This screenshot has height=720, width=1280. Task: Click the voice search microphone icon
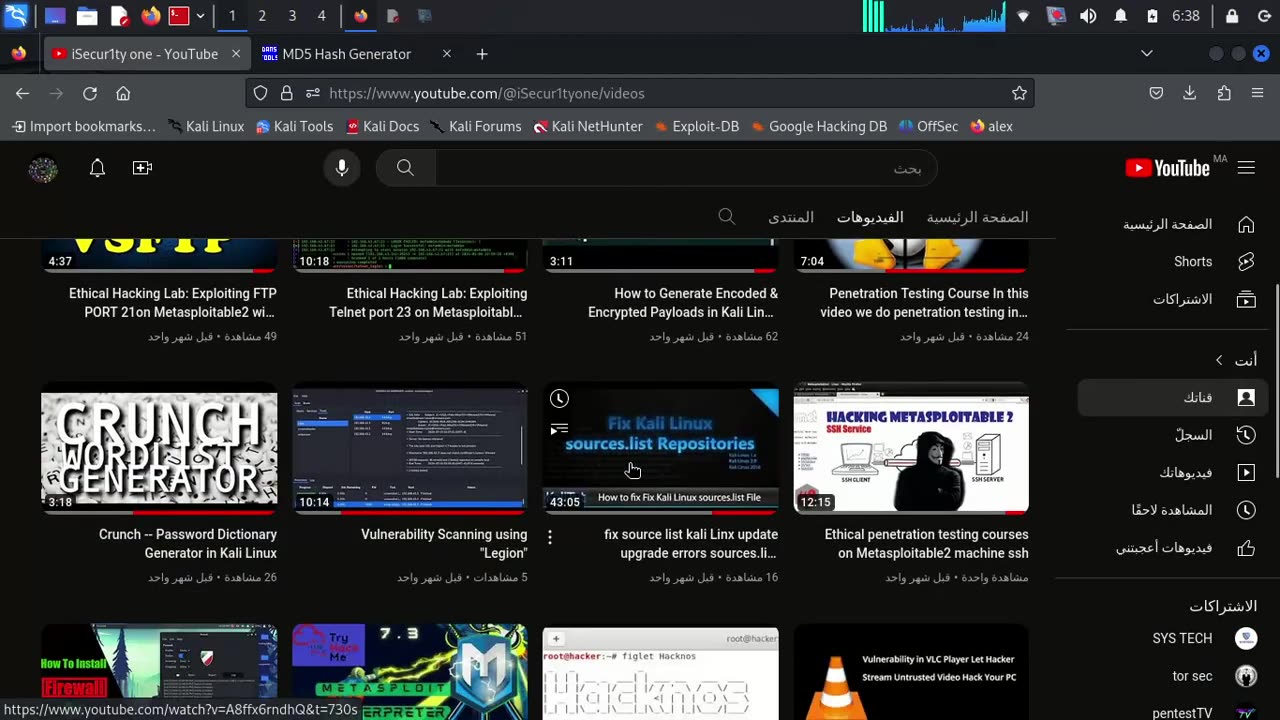point(342,168)
